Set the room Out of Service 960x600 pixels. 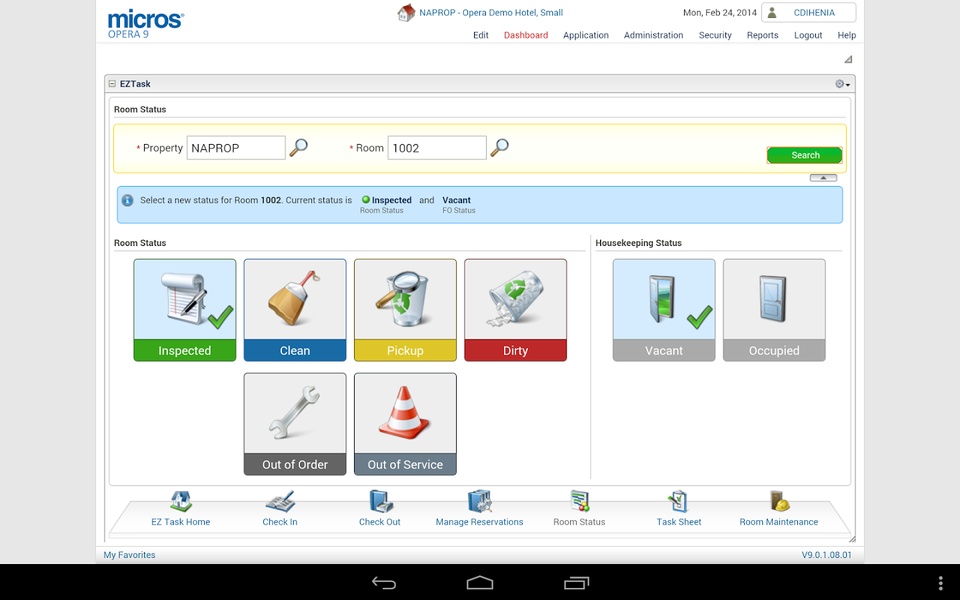tap(405, 424)
